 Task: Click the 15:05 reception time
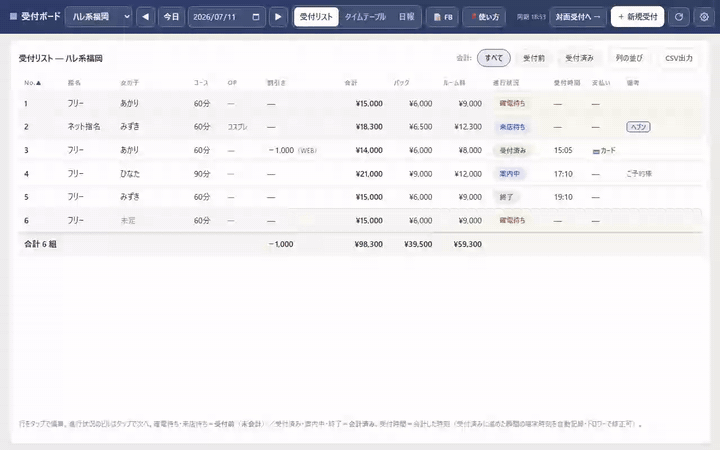(x=563, y=150)
